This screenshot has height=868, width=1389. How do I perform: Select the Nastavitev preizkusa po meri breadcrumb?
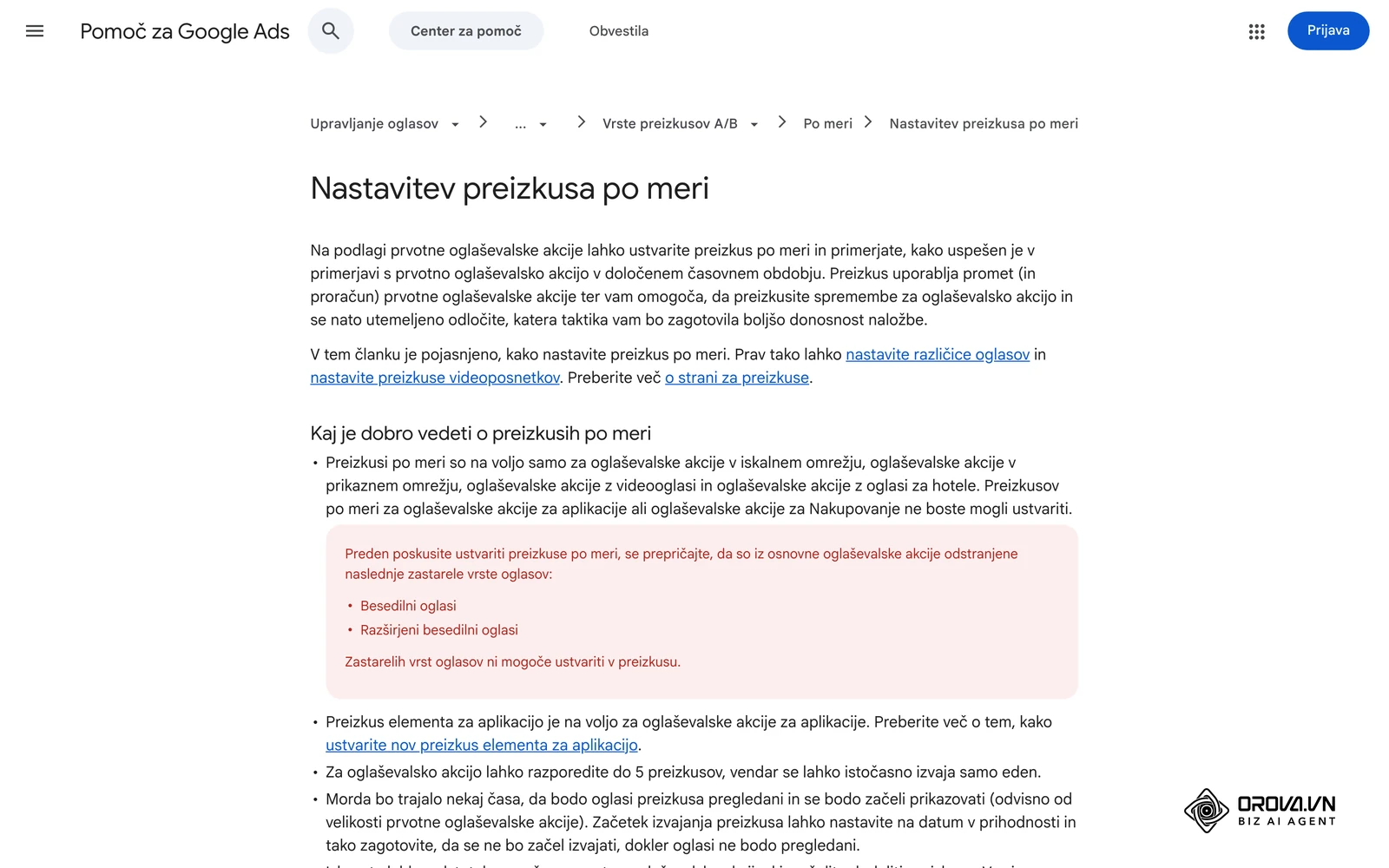coord(984,124)
